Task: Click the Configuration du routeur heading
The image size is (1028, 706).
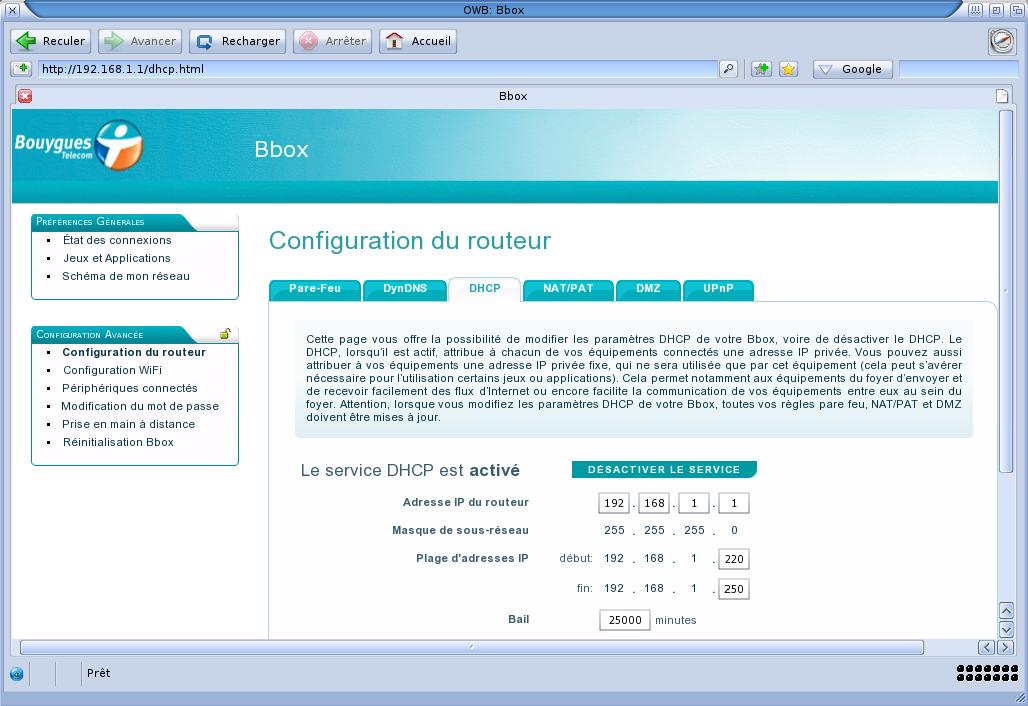Action: click(x=410, y=241)
